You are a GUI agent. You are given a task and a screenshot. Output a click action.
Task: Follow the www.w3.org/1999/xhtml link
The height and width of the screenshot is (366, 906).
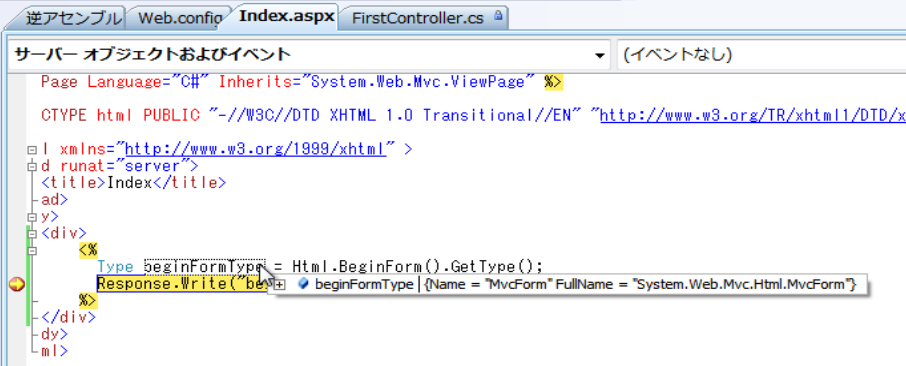[x=255, y=149]
